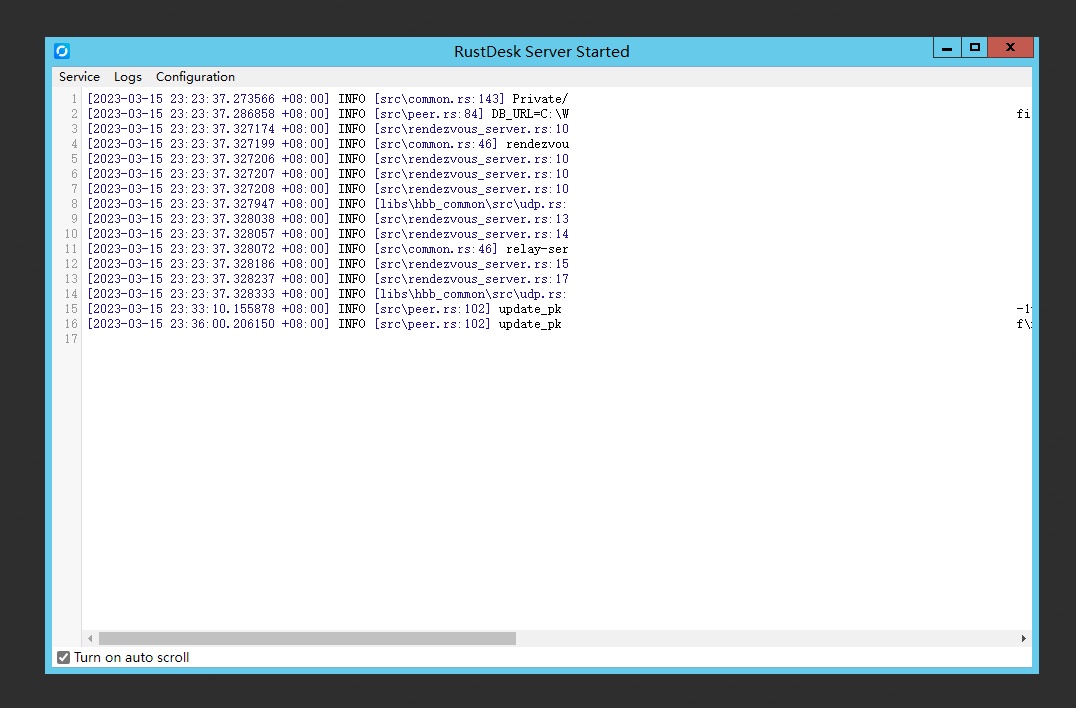
Task: Click log line 1 with common.rs:143 Private/
Action: [x=327, y=99]
